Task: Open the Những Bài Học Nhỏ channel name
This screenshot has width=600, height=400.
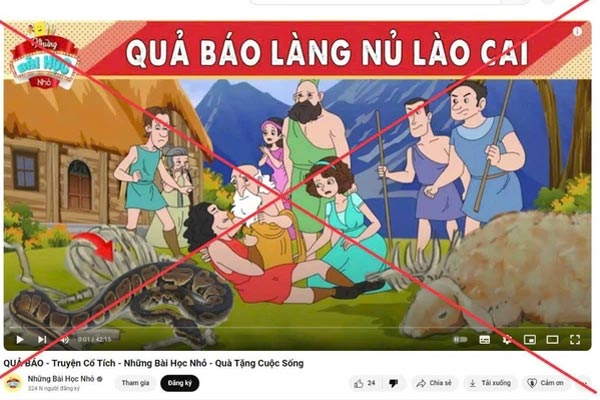Action: click(x=61, y=379)
